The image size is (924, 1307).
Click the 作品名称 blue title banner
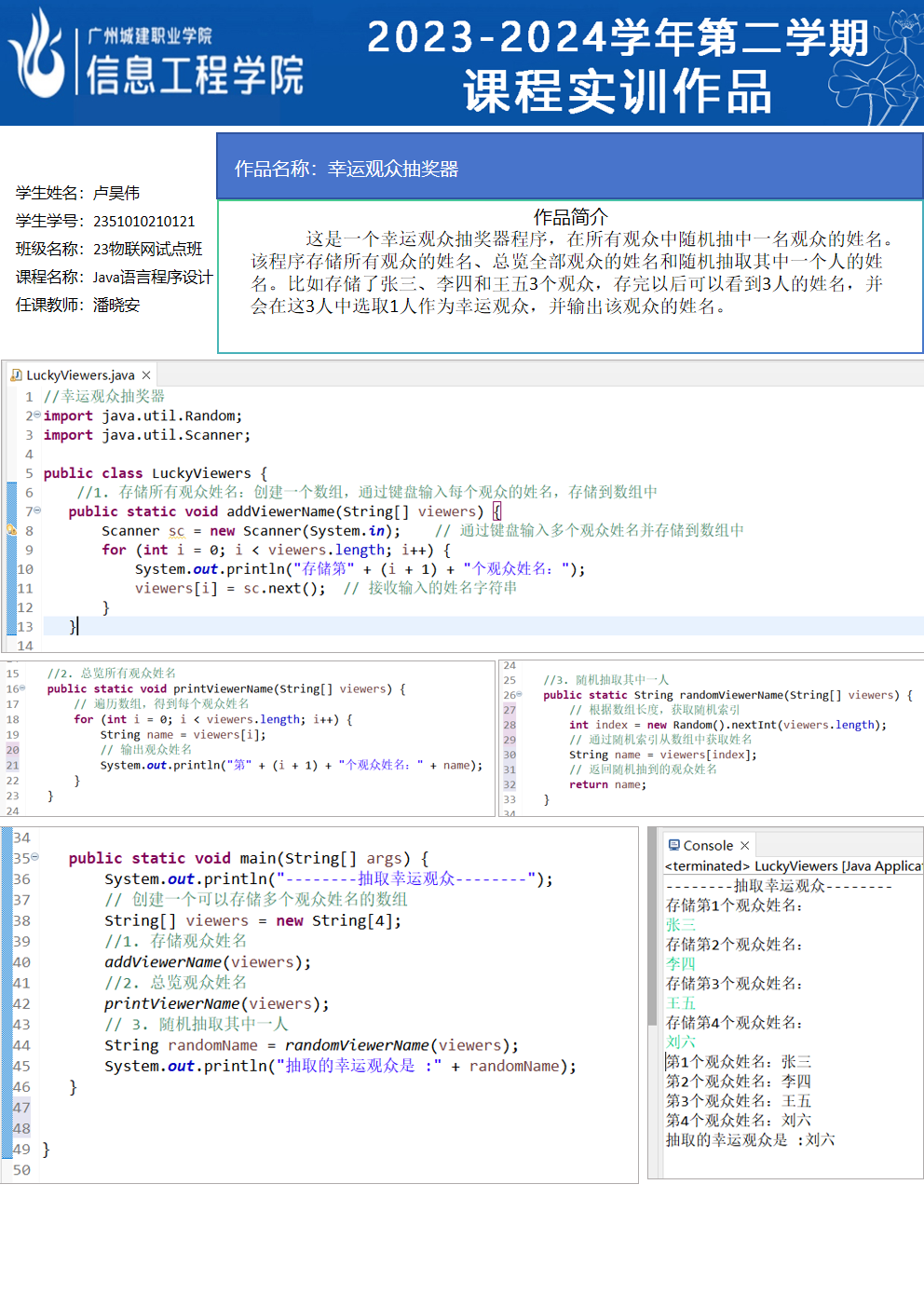[569, 168]
